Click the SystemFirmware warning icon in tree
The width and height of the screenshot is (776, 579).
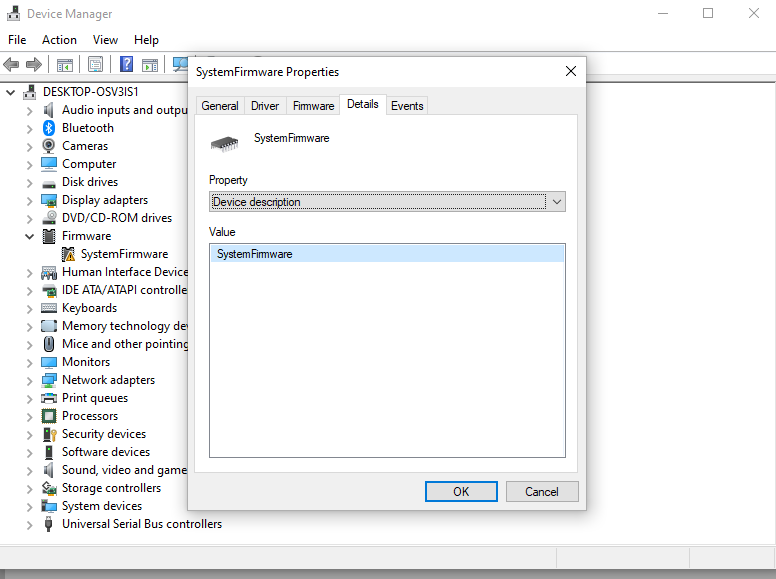pos(68,254)
